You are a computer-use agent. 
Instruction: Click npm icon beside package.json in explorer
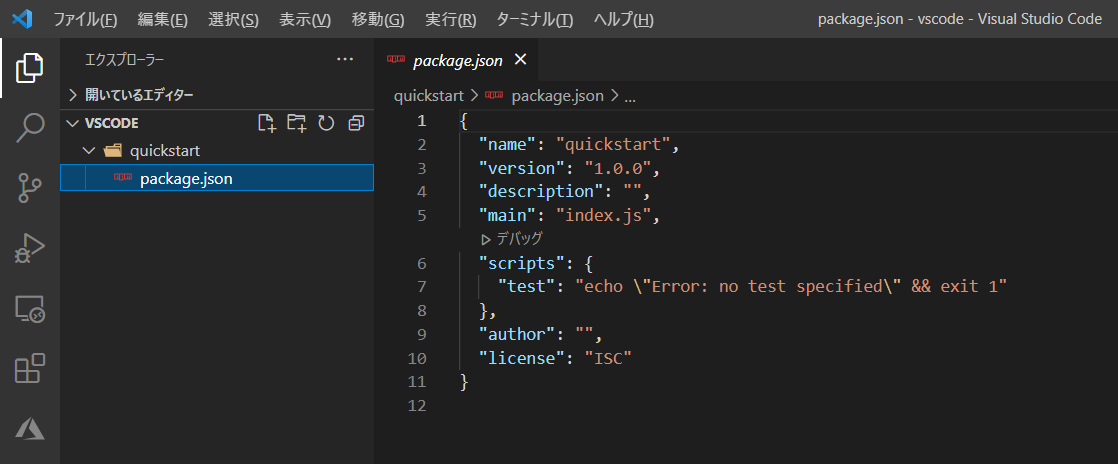click(x=123, y=178)
